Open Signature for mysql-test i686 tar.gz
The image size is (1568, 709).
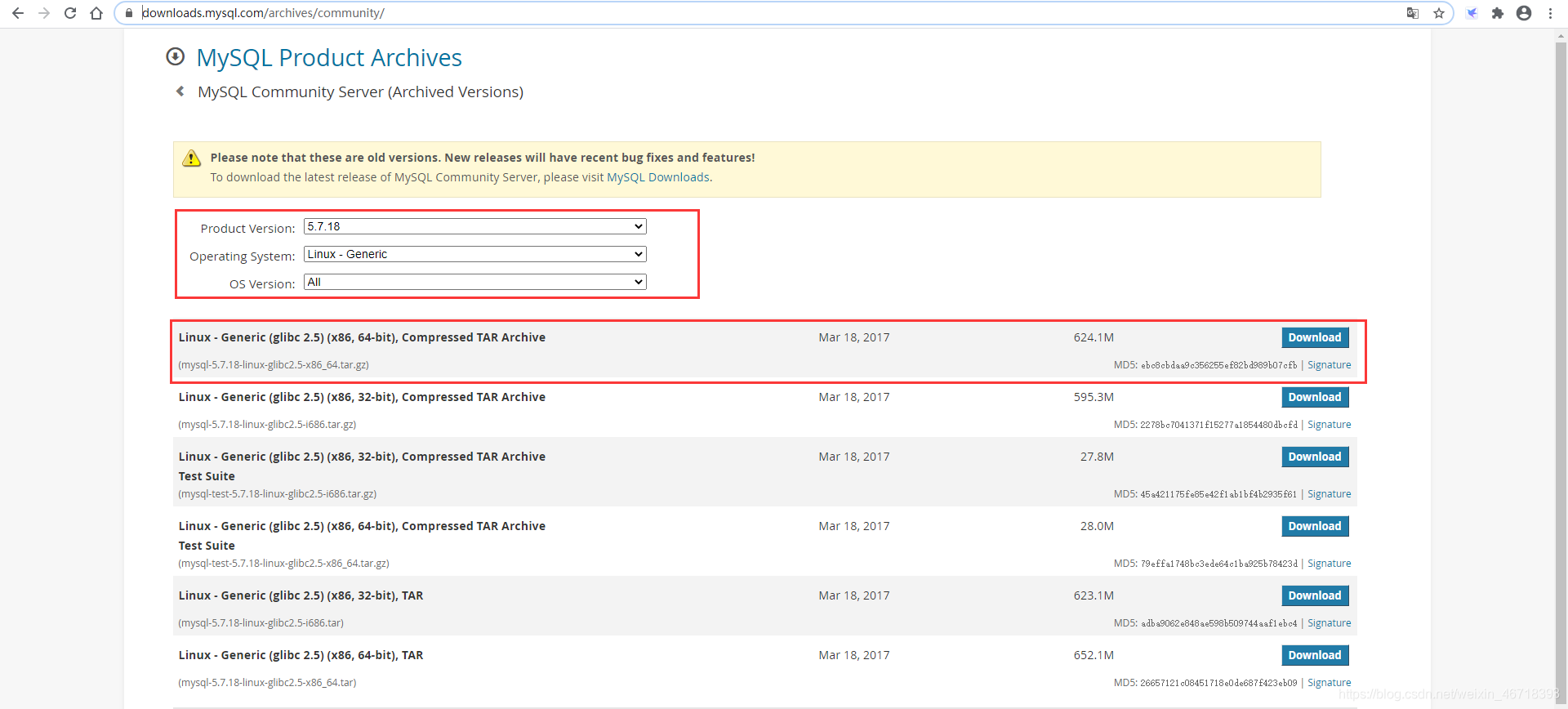pyautogui.click(x=1330, y=494)
